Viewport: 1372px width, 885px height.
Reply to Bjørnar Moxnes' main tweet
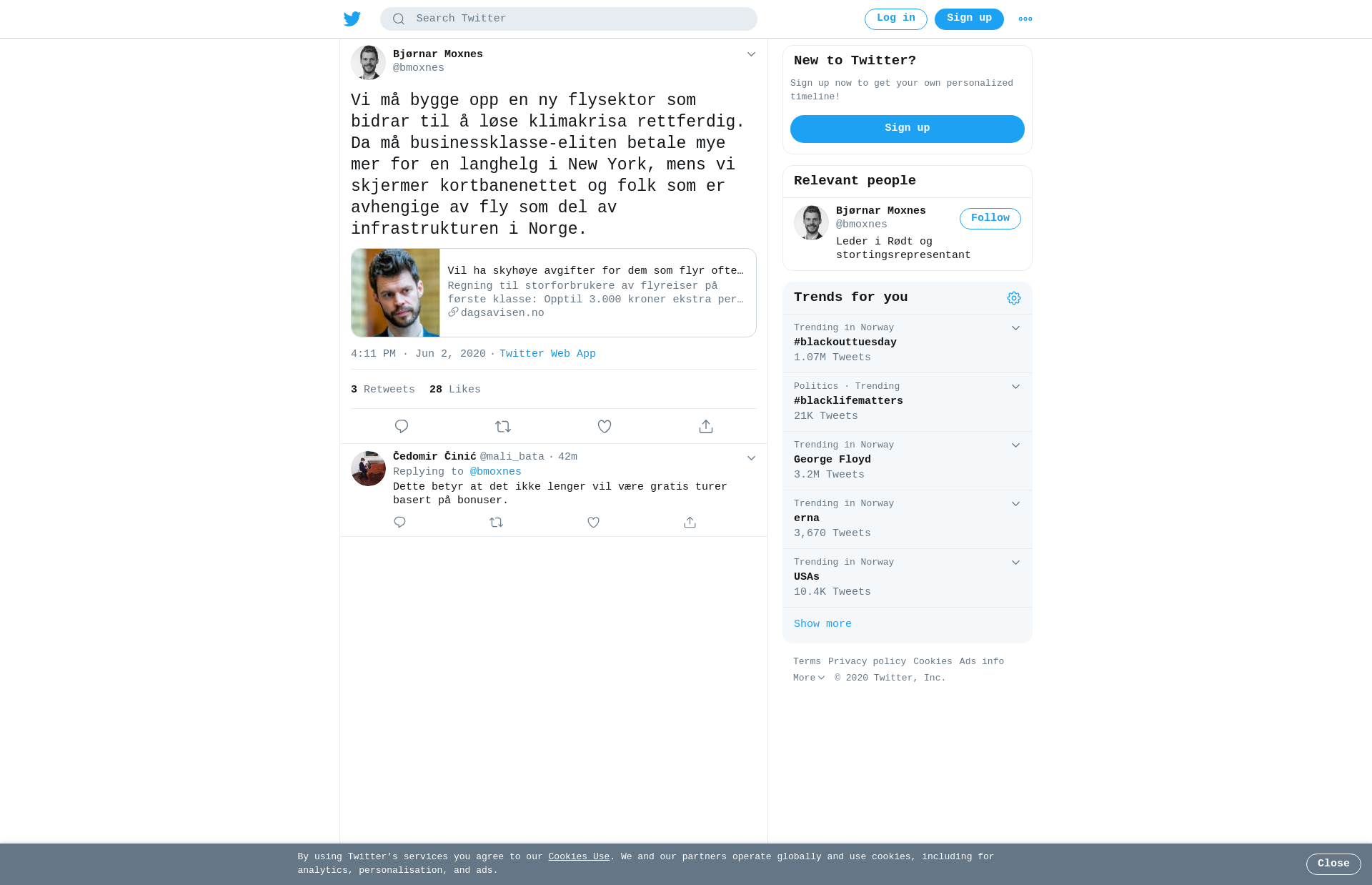click(x=402, y=427)
